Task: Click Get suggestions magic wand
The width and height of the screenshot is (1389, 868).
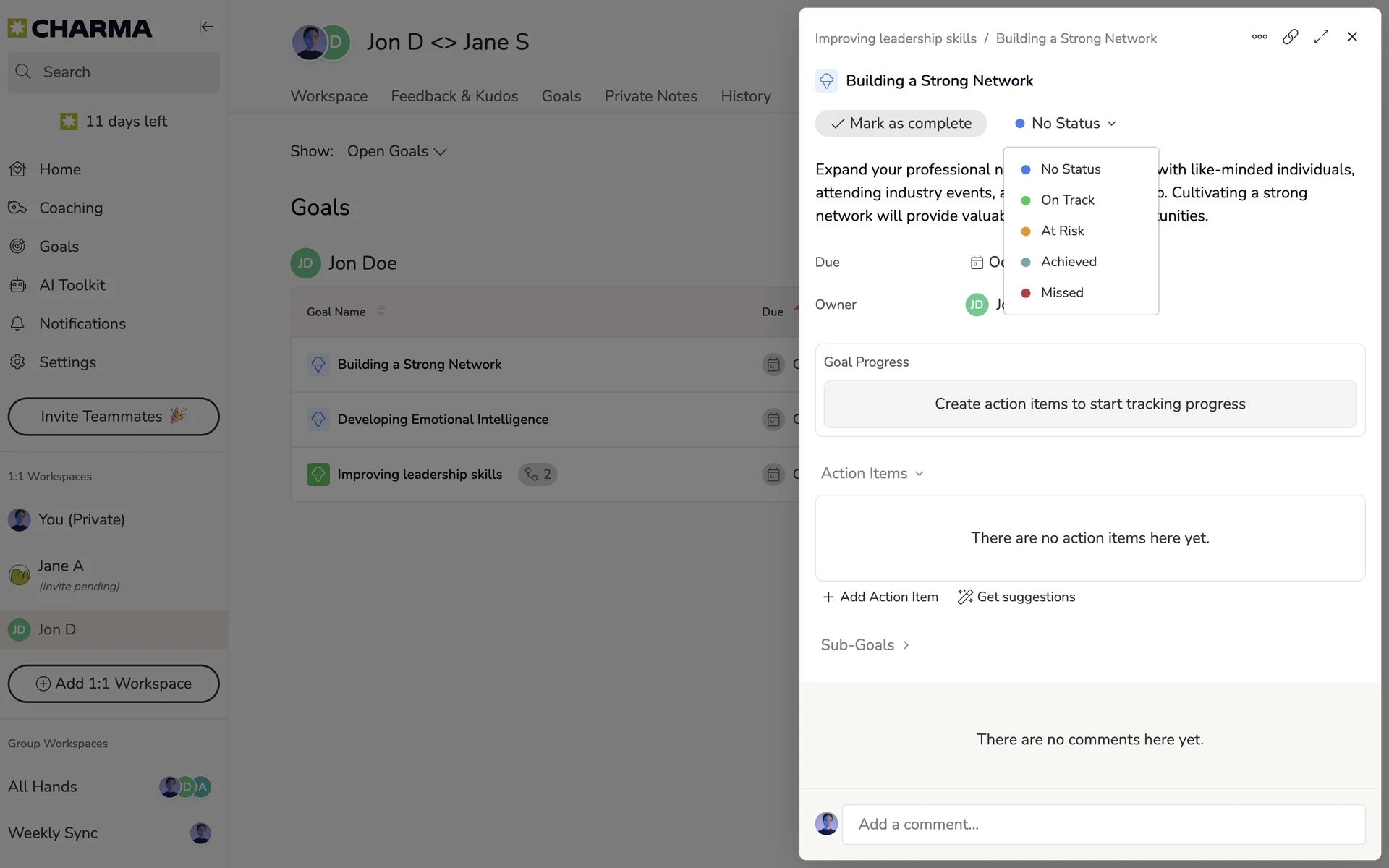Action: (1016, 597)
